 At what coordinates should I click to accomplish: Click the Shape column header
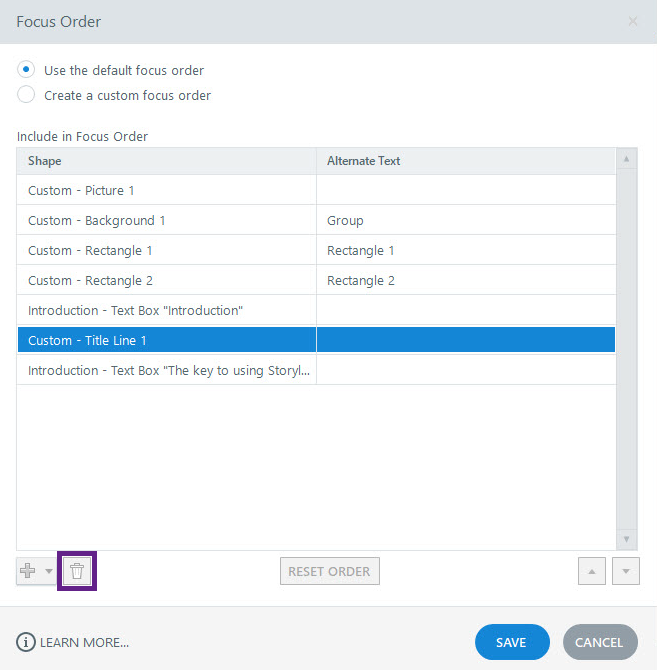pos(166,161)
